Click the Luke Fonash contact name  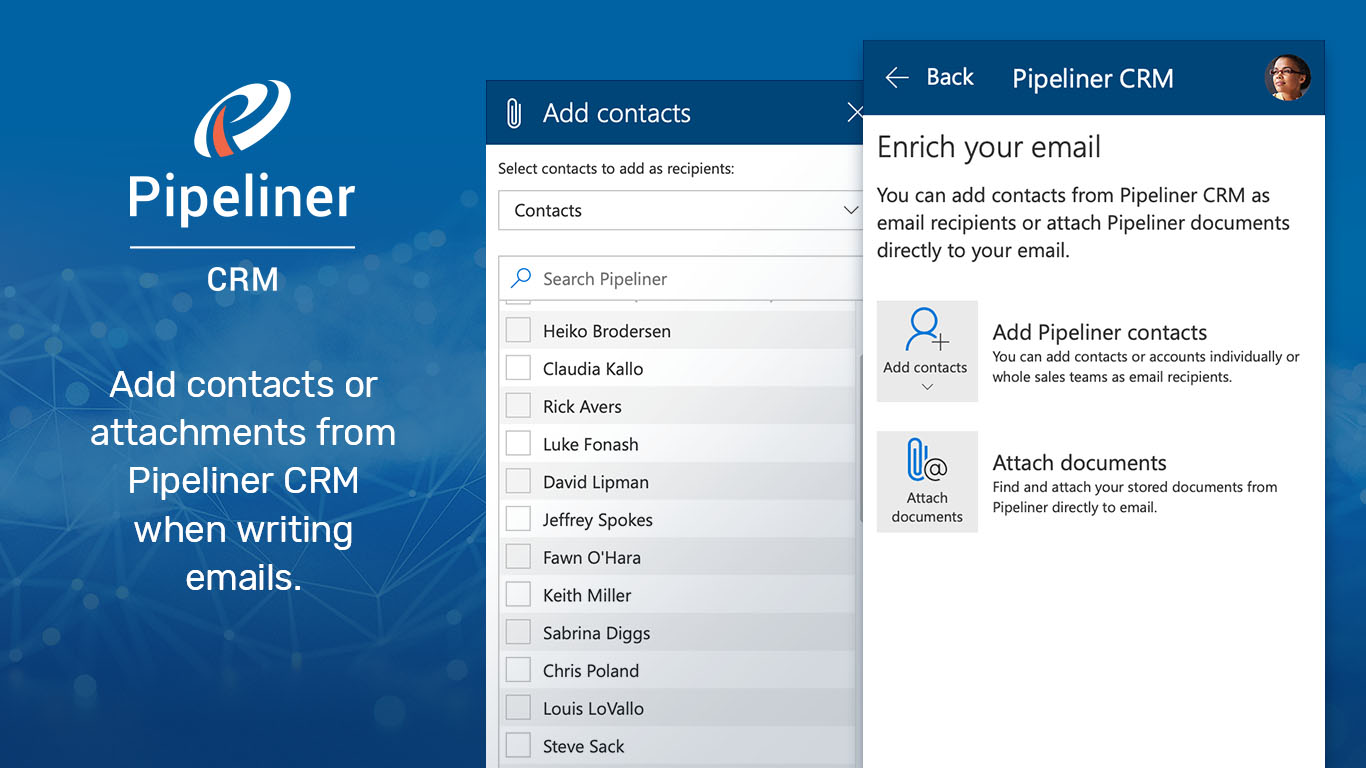pos(591,444)
